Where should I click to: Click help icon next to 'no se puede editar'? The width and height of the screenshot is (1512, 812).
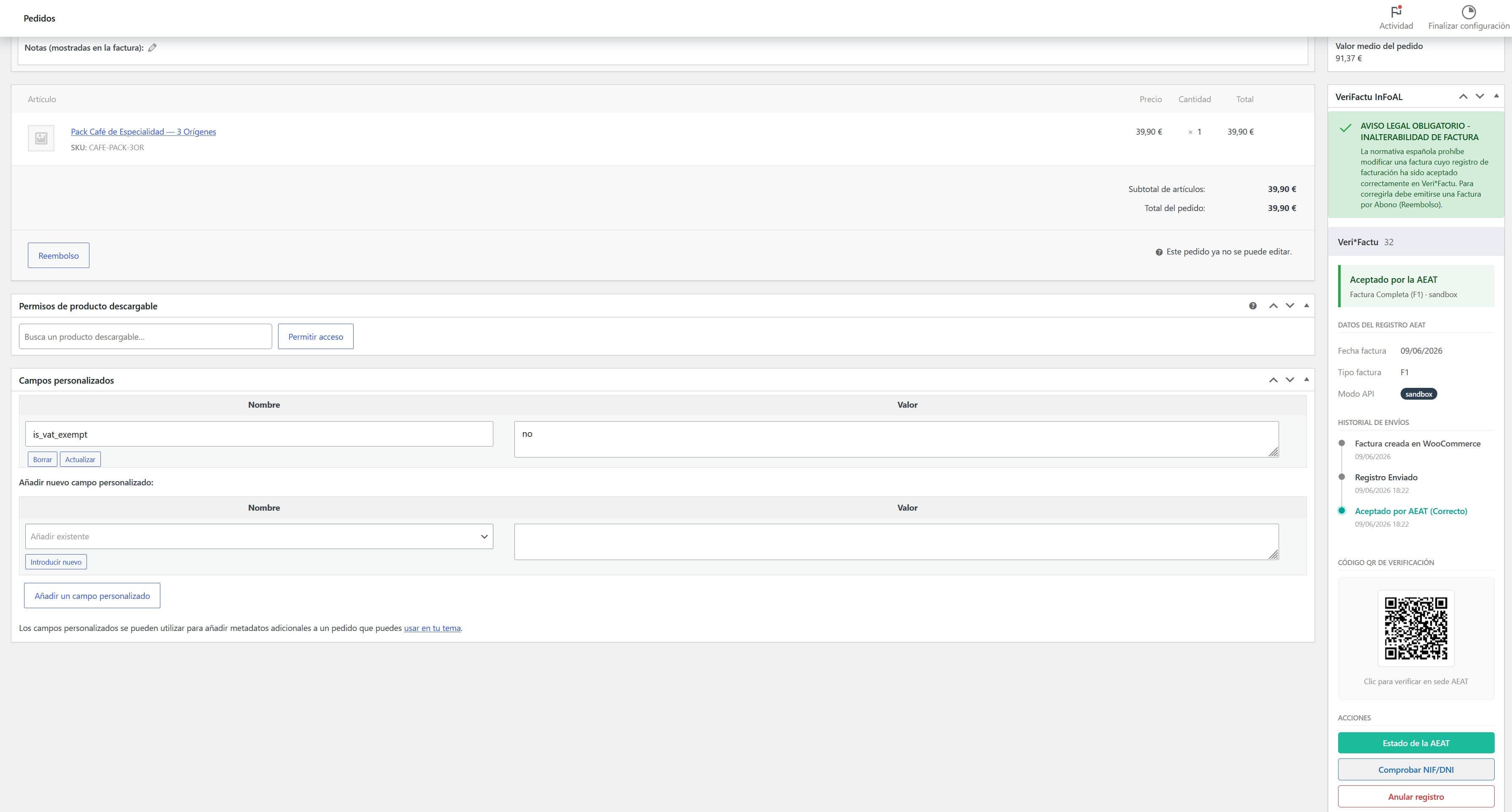[1159, 252]
